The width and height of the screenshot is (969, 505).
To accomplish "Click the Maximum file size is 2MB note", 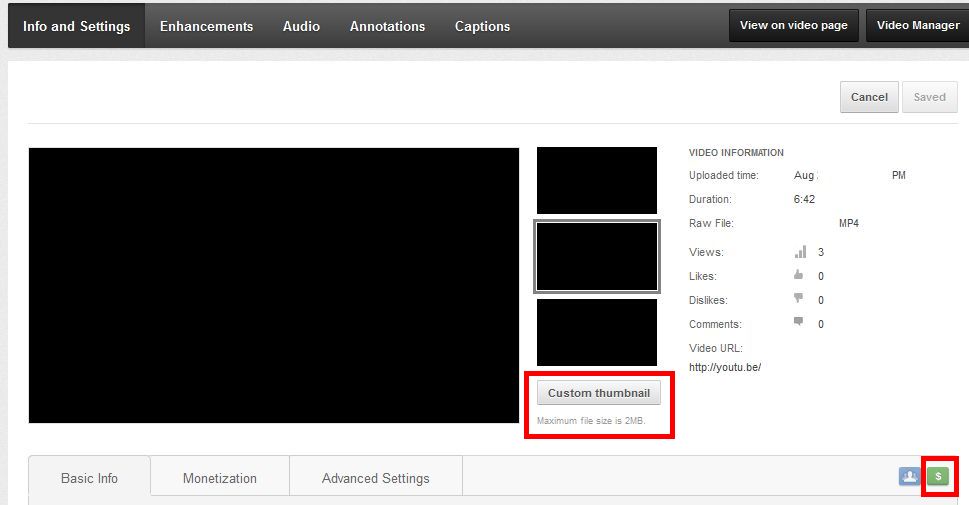I will pyautogui.click(x=591, y=420).
